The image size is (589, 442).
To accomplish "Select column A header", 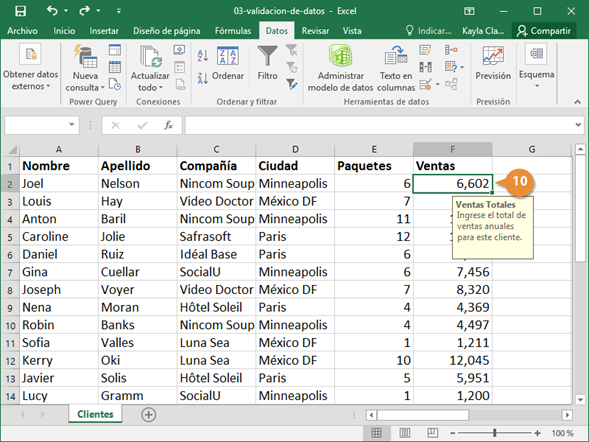I will [x=59, y=149].
